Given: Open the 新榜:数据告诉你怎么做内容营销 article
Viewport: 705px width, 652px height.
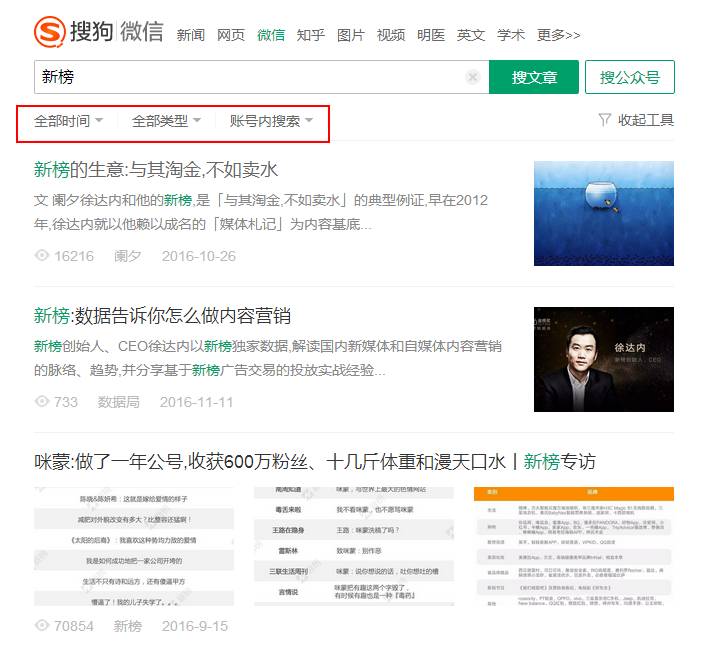Looking at the screenshot, I should tap(162, 316).
